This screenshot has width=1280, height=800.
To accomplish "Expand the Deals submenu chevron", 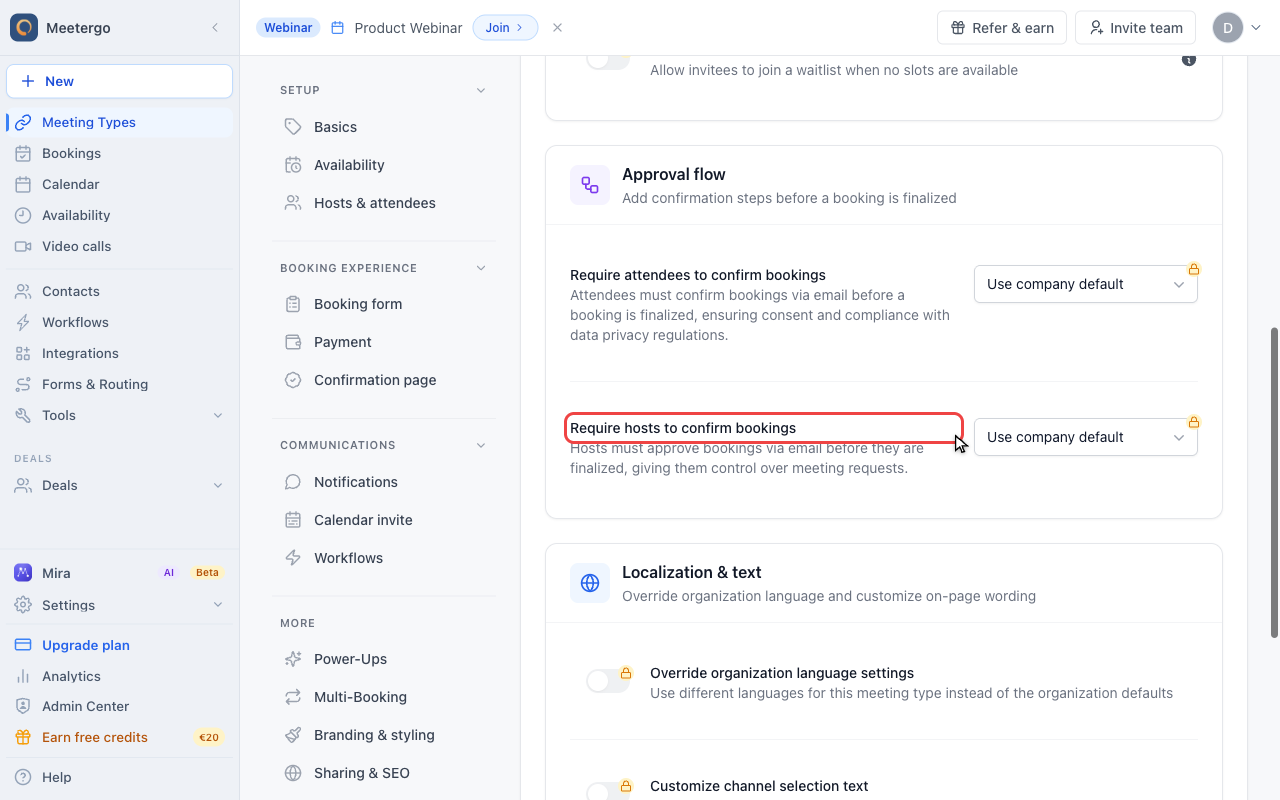I will (218, 485).
